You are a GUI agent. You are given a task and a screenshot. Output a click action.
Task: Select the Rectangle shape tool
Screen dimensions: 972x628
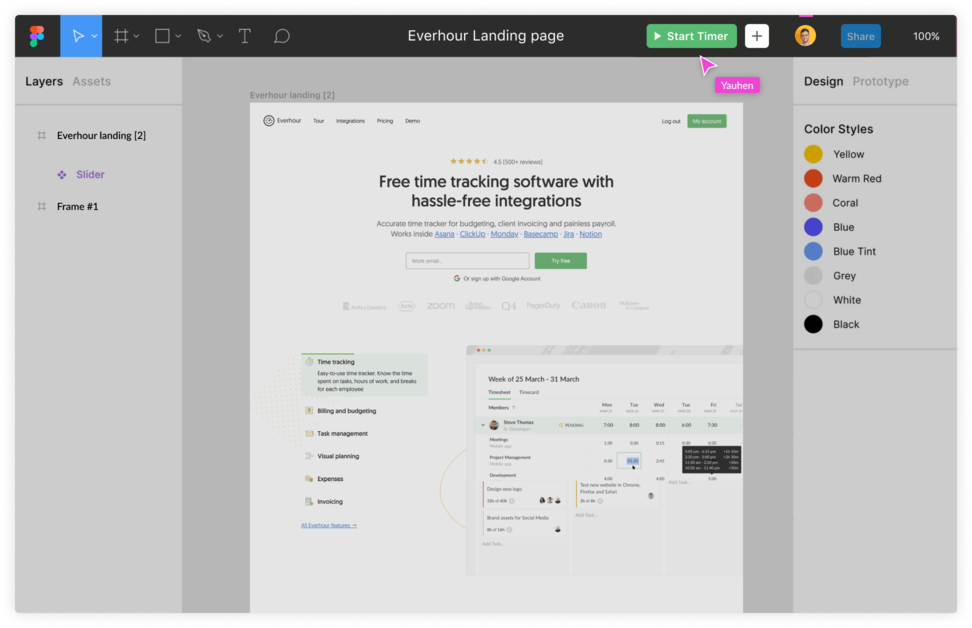[161, 35]
